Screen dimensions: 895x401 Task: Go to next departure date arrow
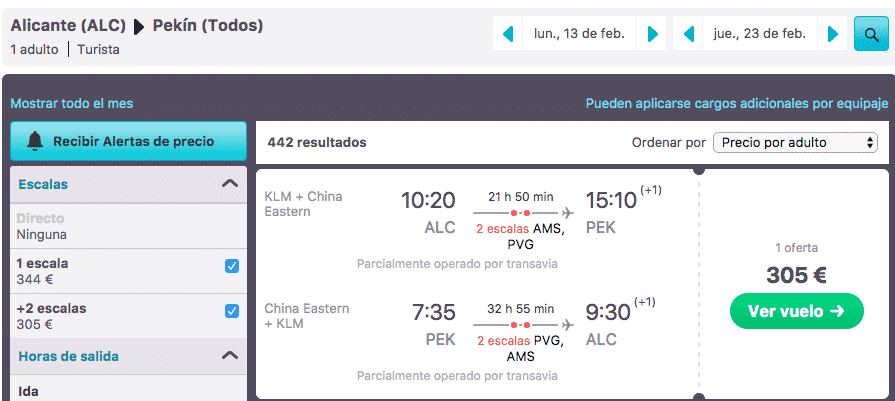click(653, 34)
